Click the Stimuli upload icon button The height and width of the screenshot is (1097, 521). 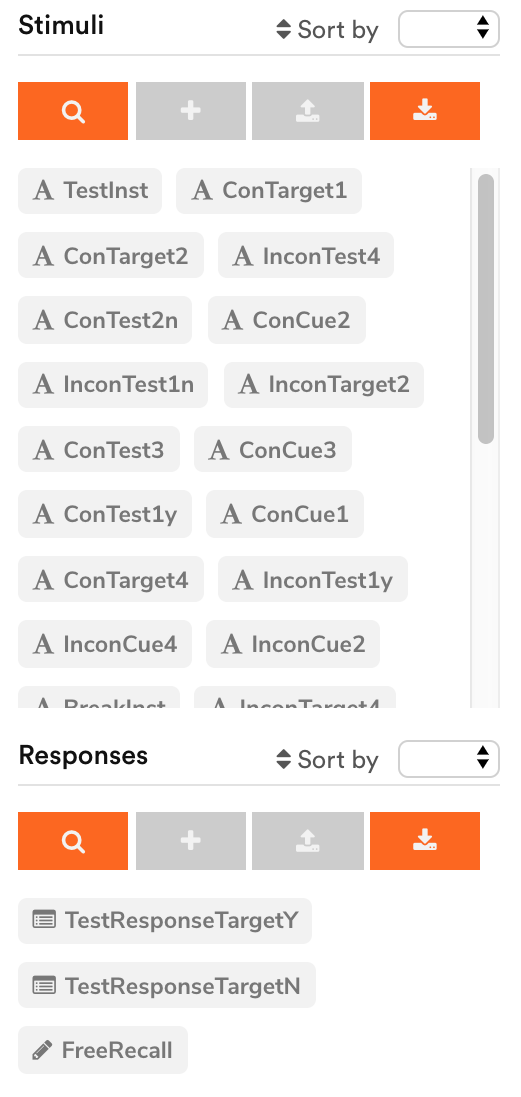308,111
